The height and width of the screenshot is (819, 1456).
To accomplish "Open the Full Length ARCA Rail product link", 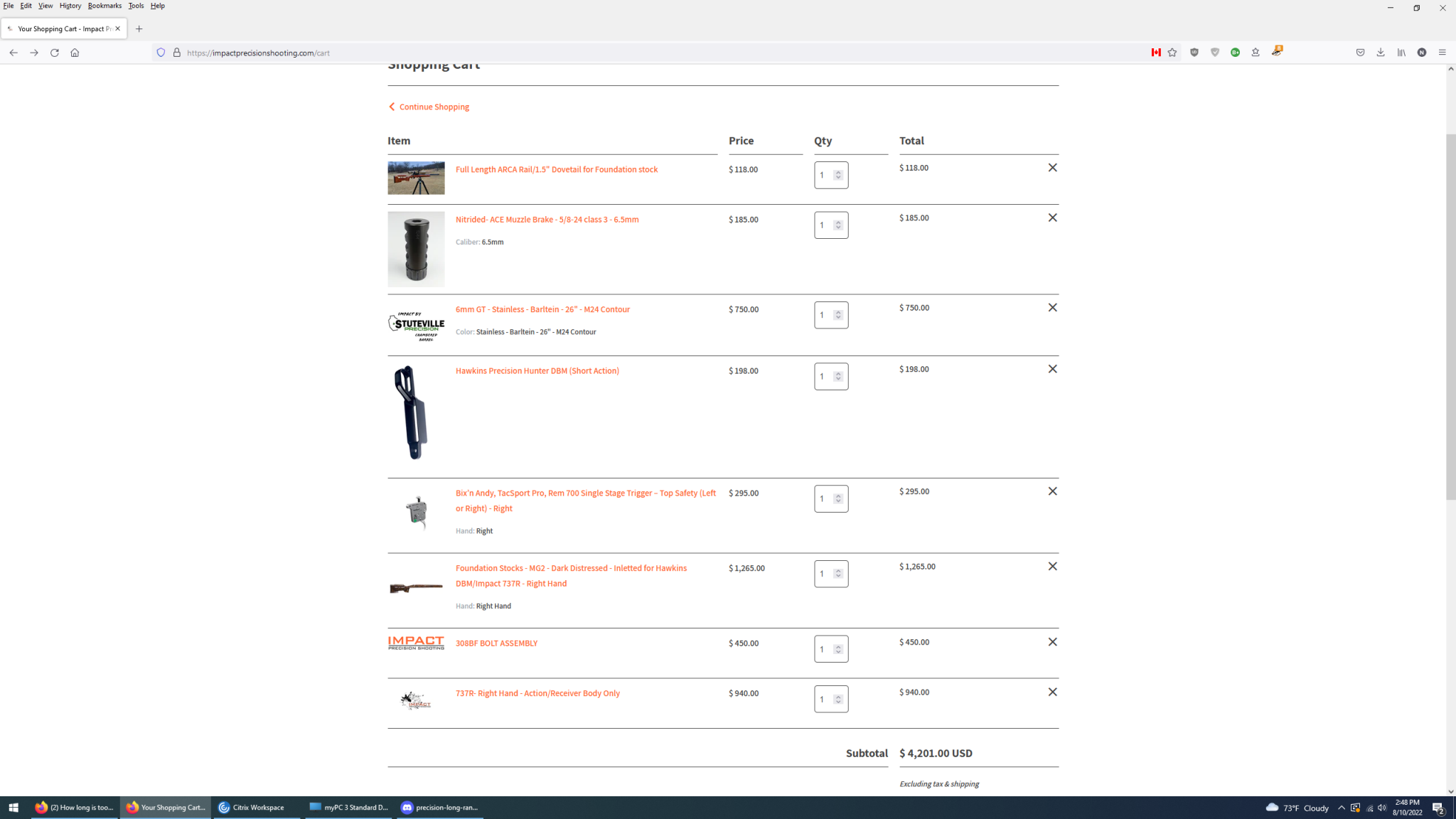I will (x=557, y=169).
